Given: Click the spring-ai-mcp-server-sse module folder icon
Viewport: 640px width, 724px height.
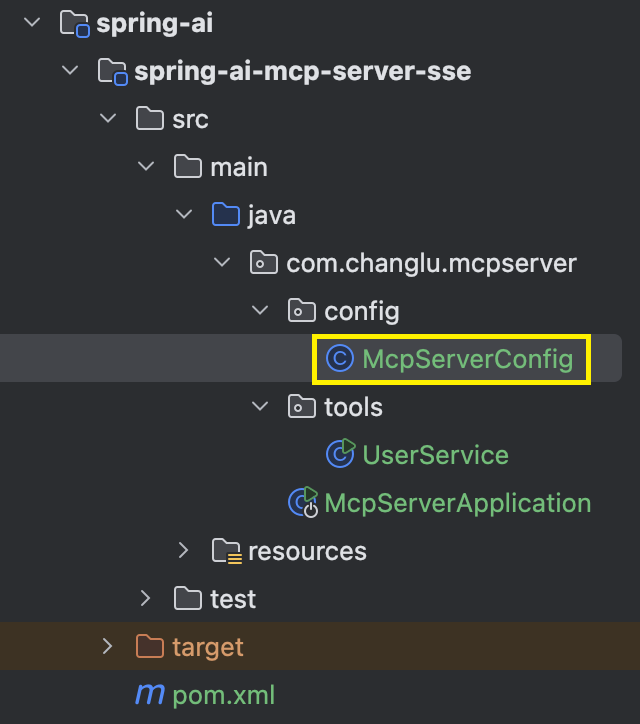Looking at the screenshot, I should (x=112, y=72).
